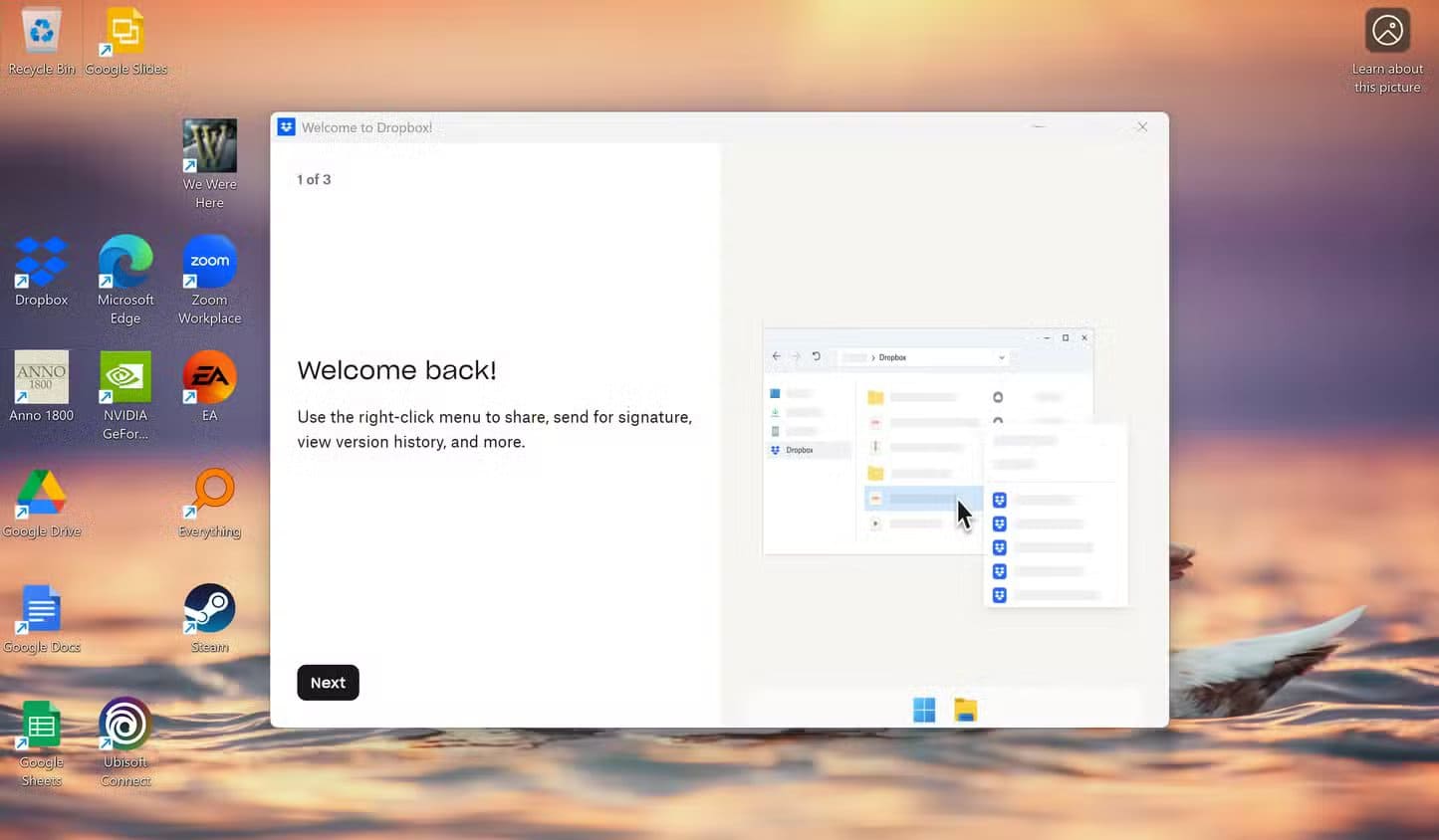Select the Anno 1800 game shortcut
This screenshot has height=840, width=1439.
pyautogui.click(x=41, y=378)
